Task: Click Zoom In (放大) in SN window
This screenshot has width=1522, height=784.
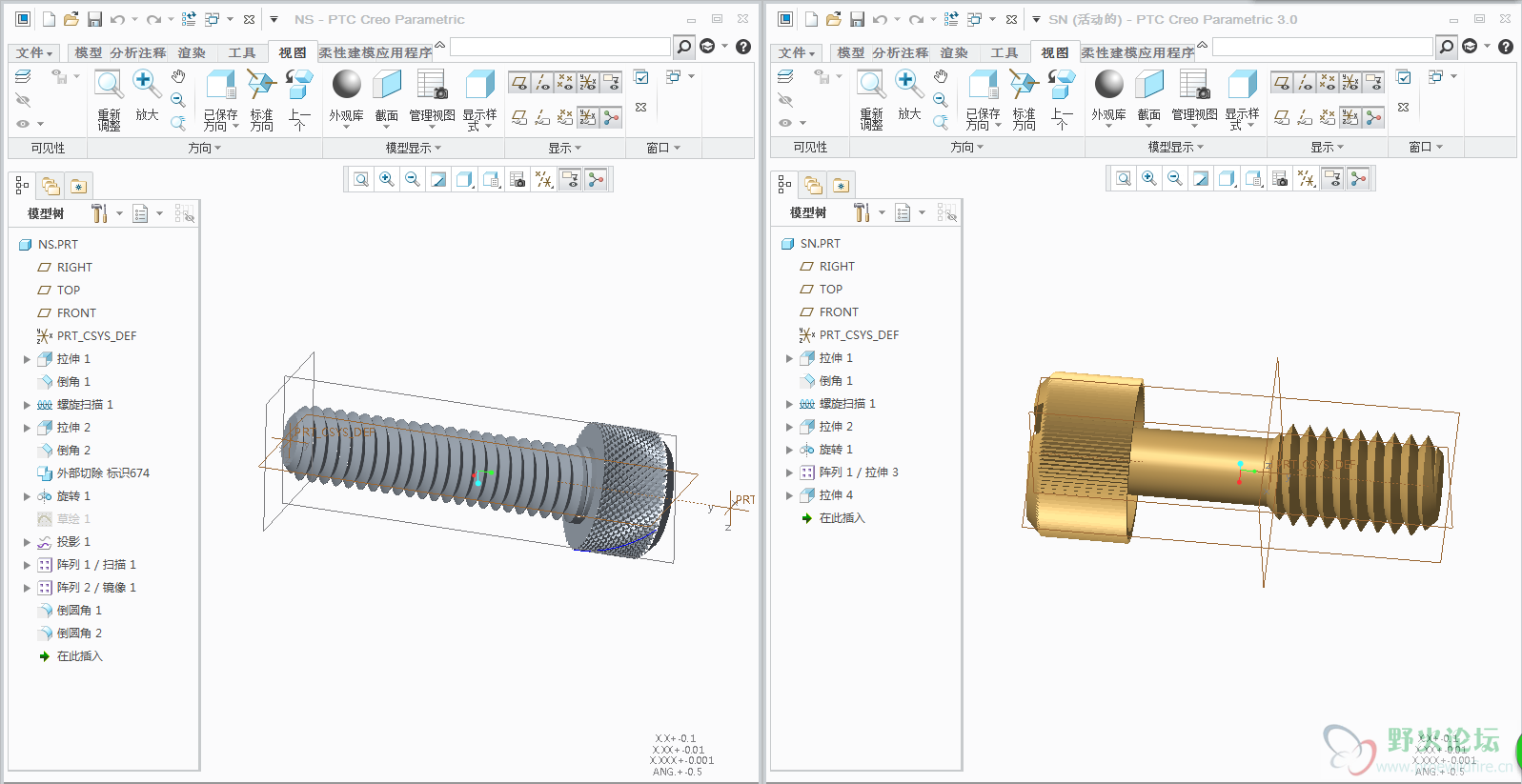Action: point(909,95)
